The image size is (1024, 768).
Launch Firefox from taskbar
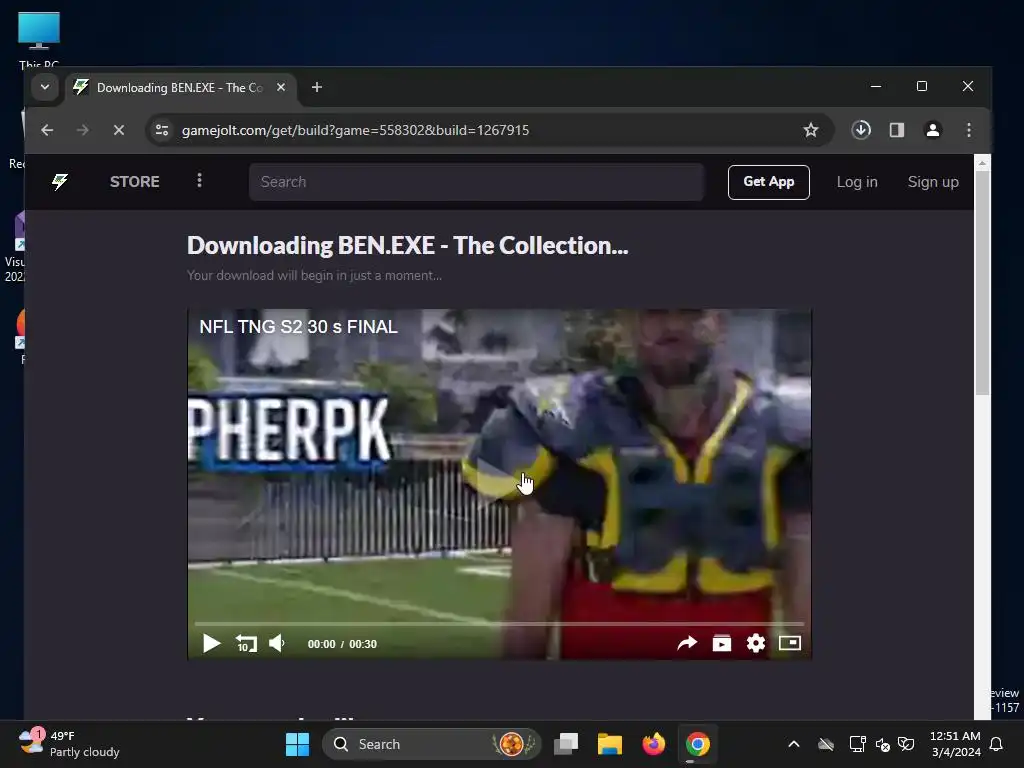point(653,744)
